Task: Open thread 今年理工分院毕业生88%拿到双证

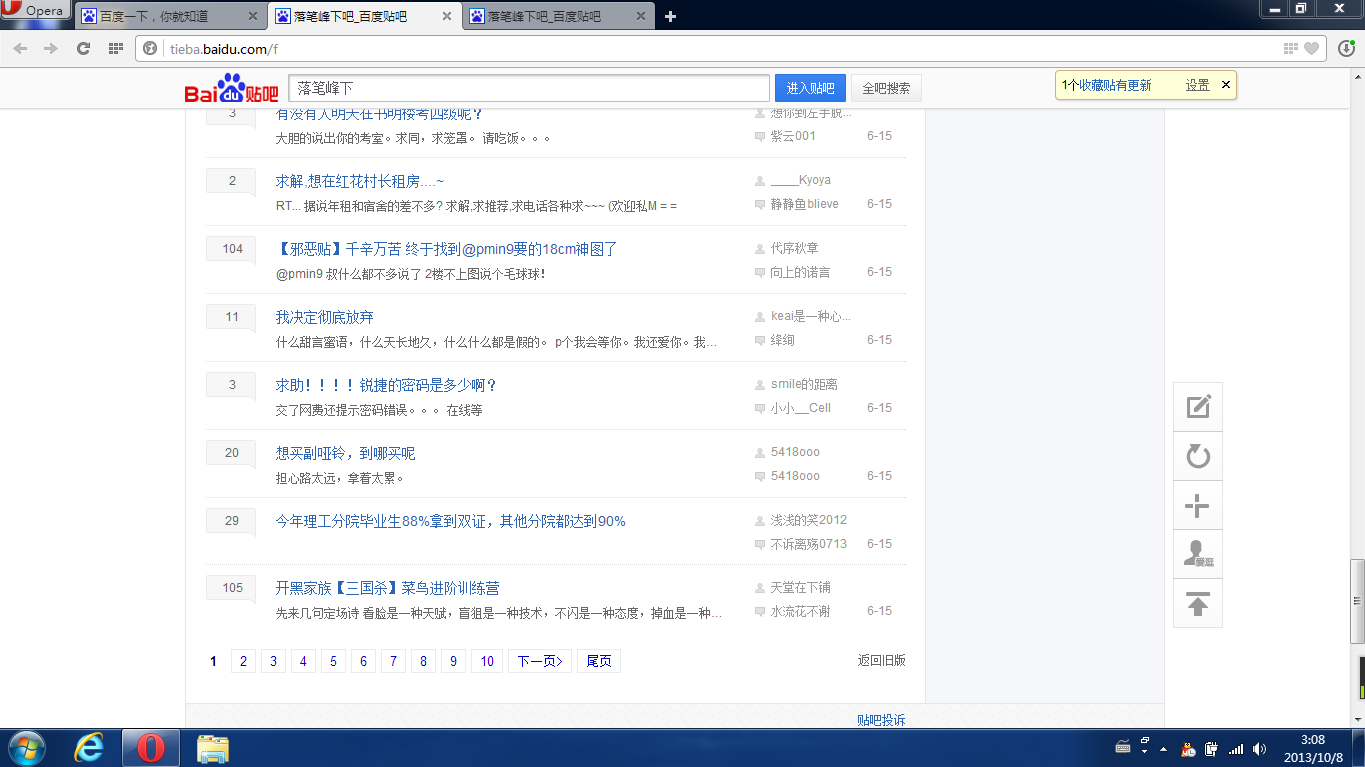Action: [x=451, y=521]
